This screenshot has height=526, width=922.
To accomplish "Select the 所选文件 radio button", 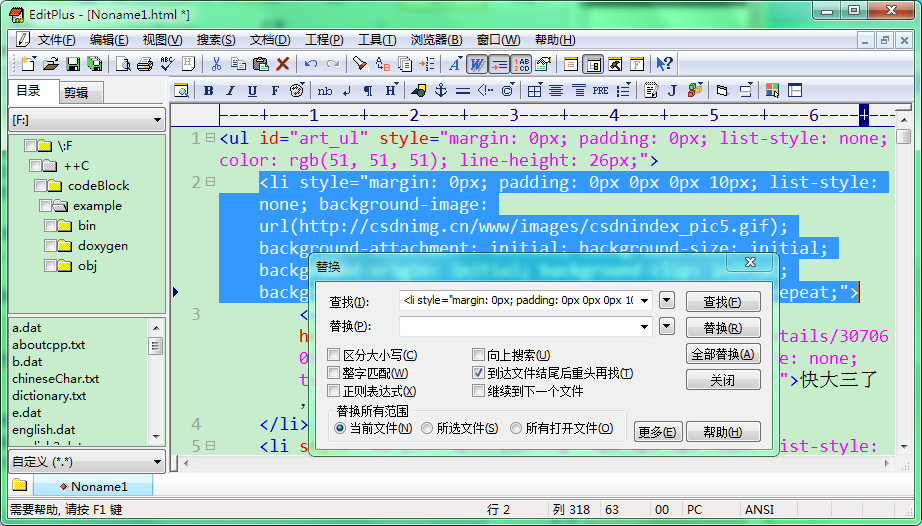I will [x=427, y=428].
